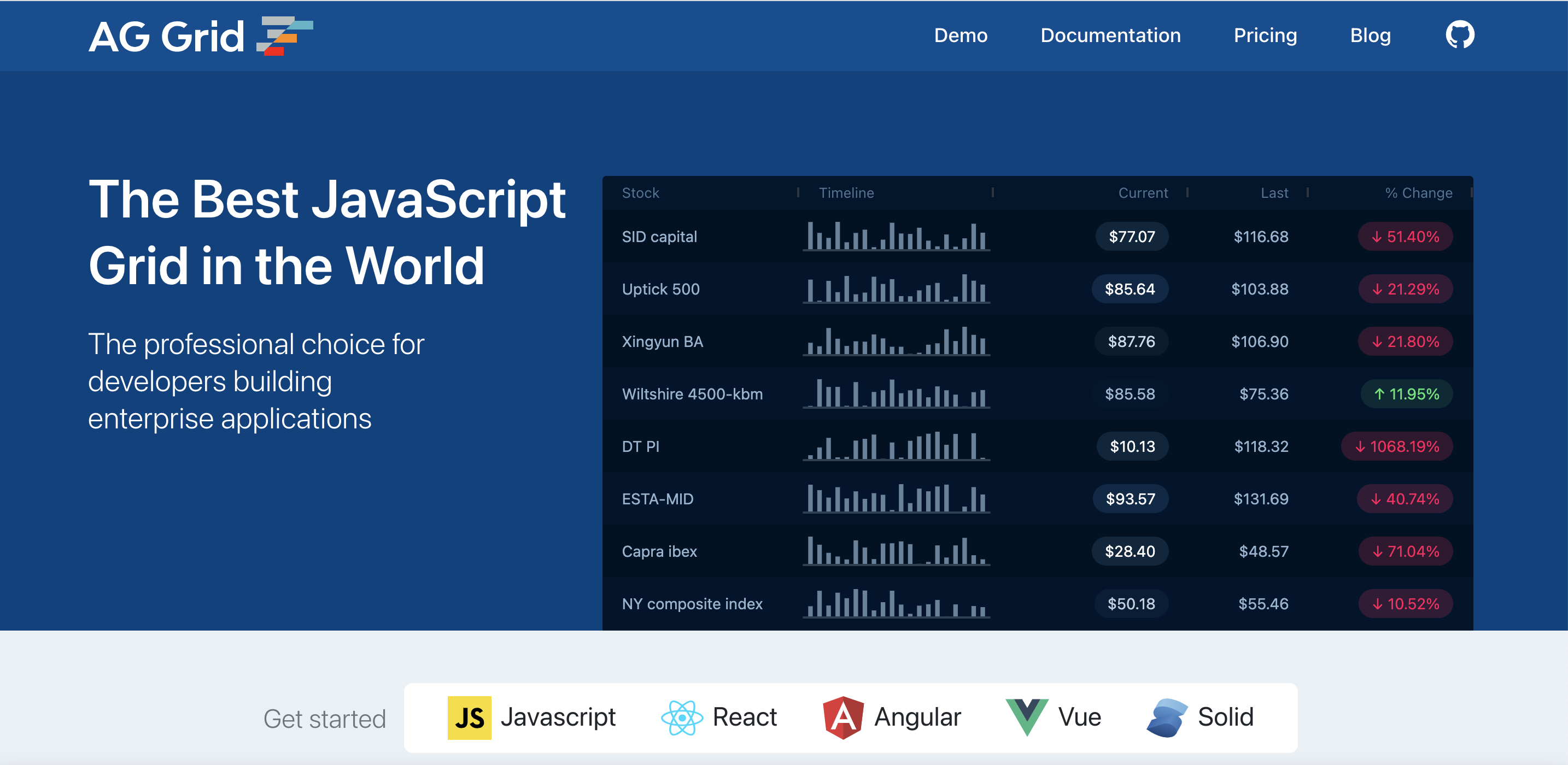
Task: Click the $28.40 current price cell
Action: pyautogui.click(x=1130, y=551)
